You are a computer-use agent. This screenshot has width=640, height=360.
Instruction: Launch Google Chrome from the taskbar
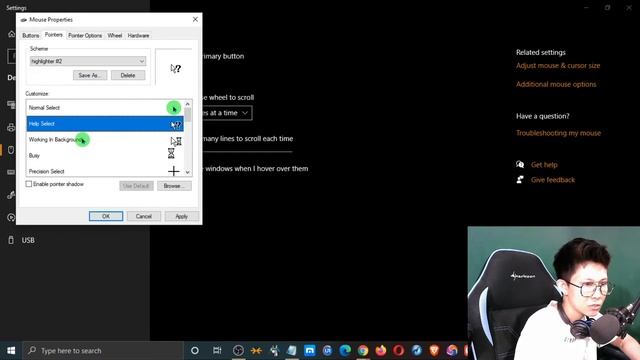[x=363, y=351]
